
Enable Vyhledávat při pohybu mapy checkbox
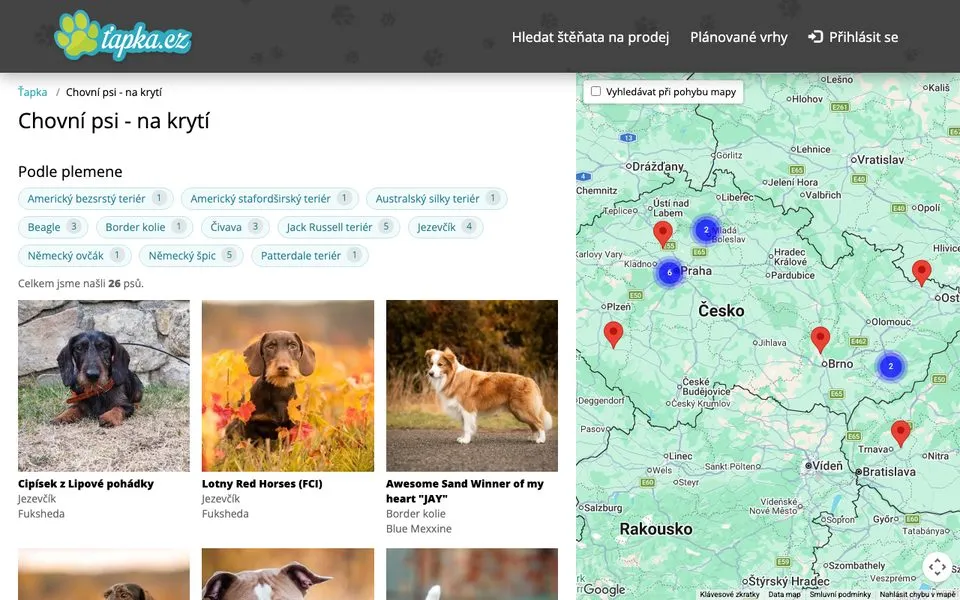(596, 91)
